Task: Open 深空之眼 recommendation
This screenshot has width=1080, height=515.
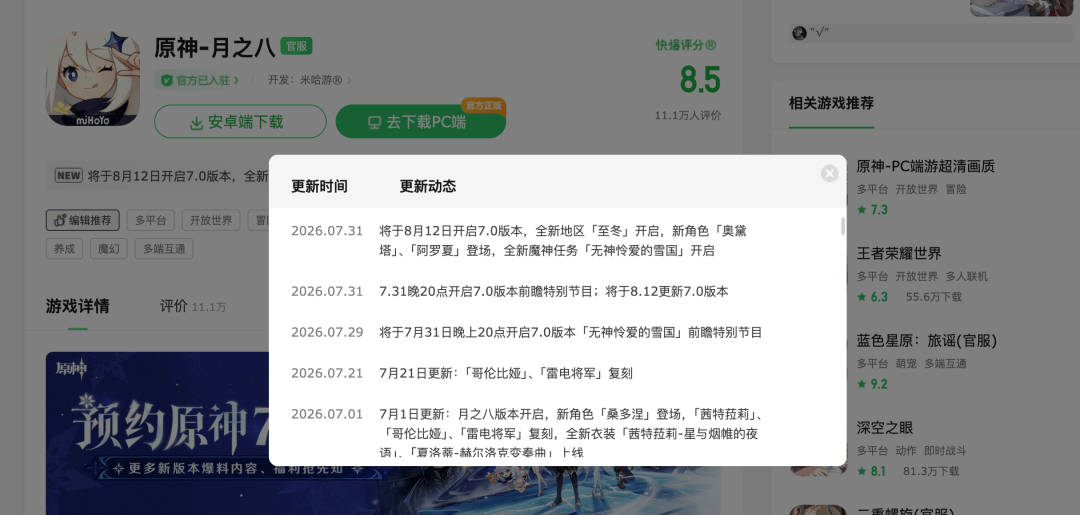Action: pyautogui.click(x=885, y=428)
